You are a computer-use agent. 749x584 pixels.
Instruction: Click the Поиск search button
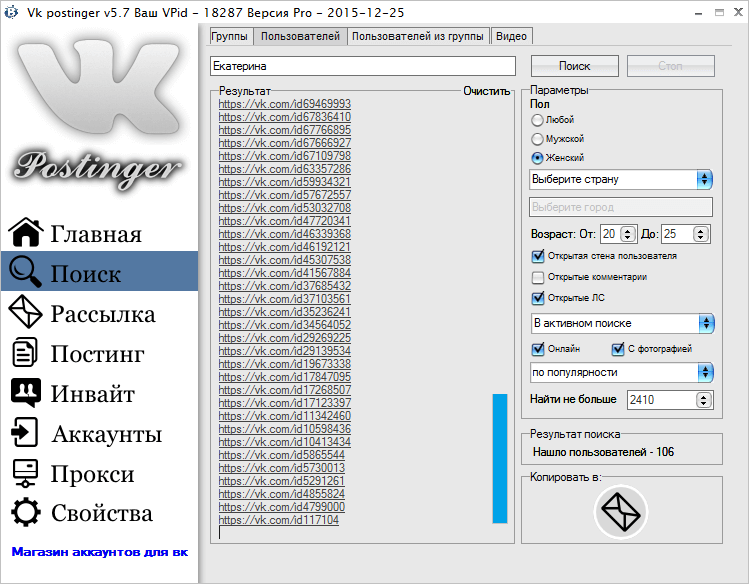tap(575, 66)
